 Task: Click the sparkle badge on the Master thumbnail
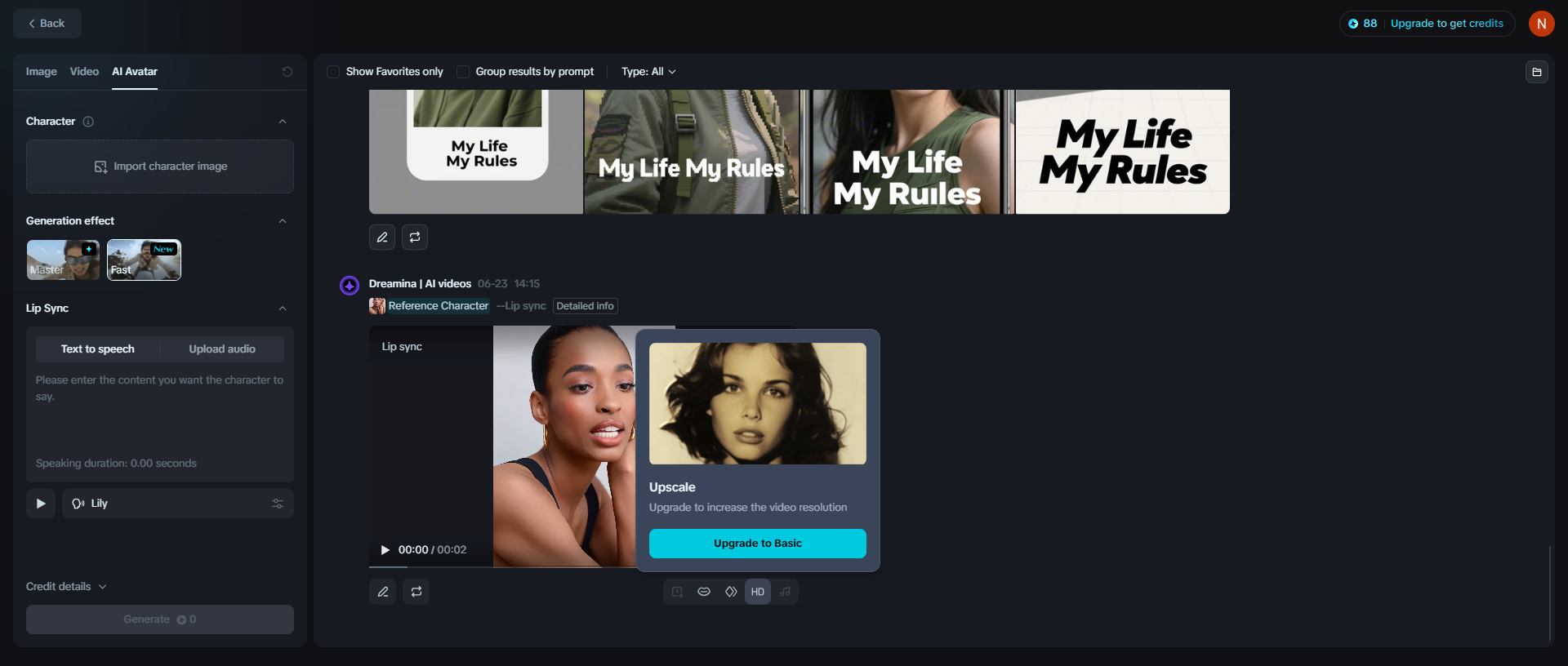click(89, 249)
